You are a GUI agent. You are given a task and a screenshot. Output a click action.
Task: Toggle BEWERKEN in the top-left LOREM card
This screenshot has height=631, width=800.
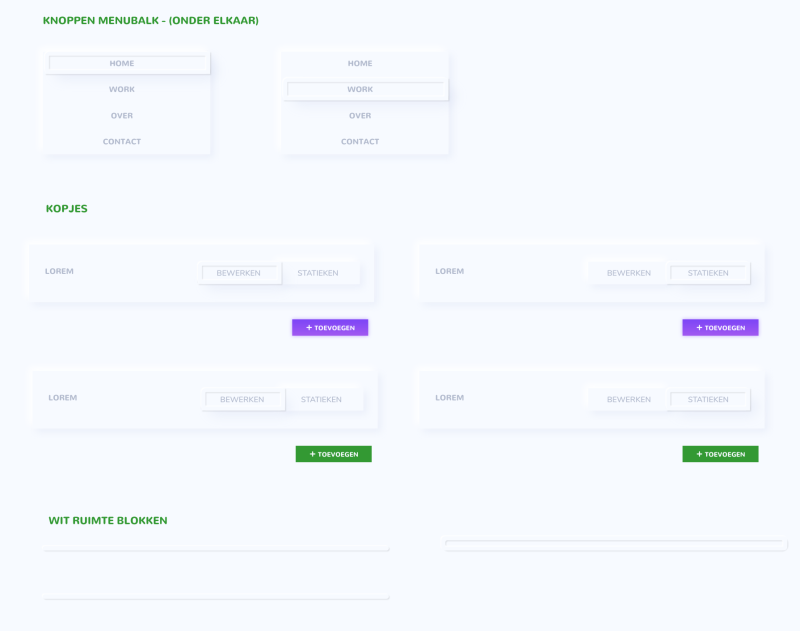coord(239,273)
